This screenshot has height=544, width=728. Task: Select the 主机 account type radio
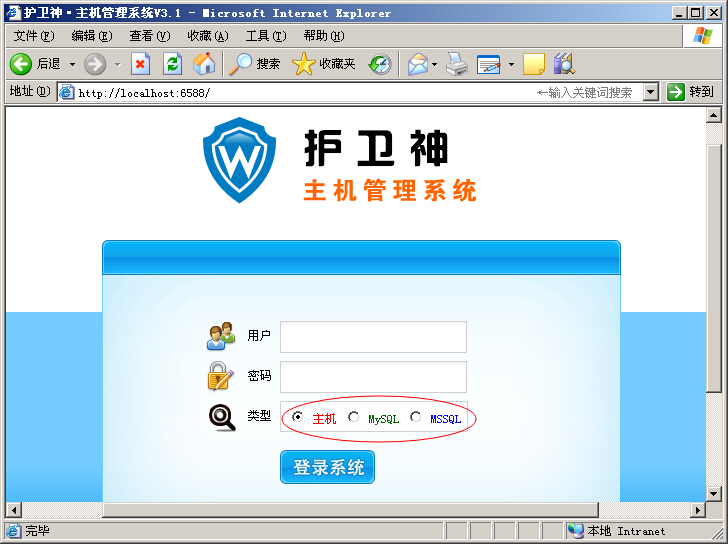[x=297, y=417]
